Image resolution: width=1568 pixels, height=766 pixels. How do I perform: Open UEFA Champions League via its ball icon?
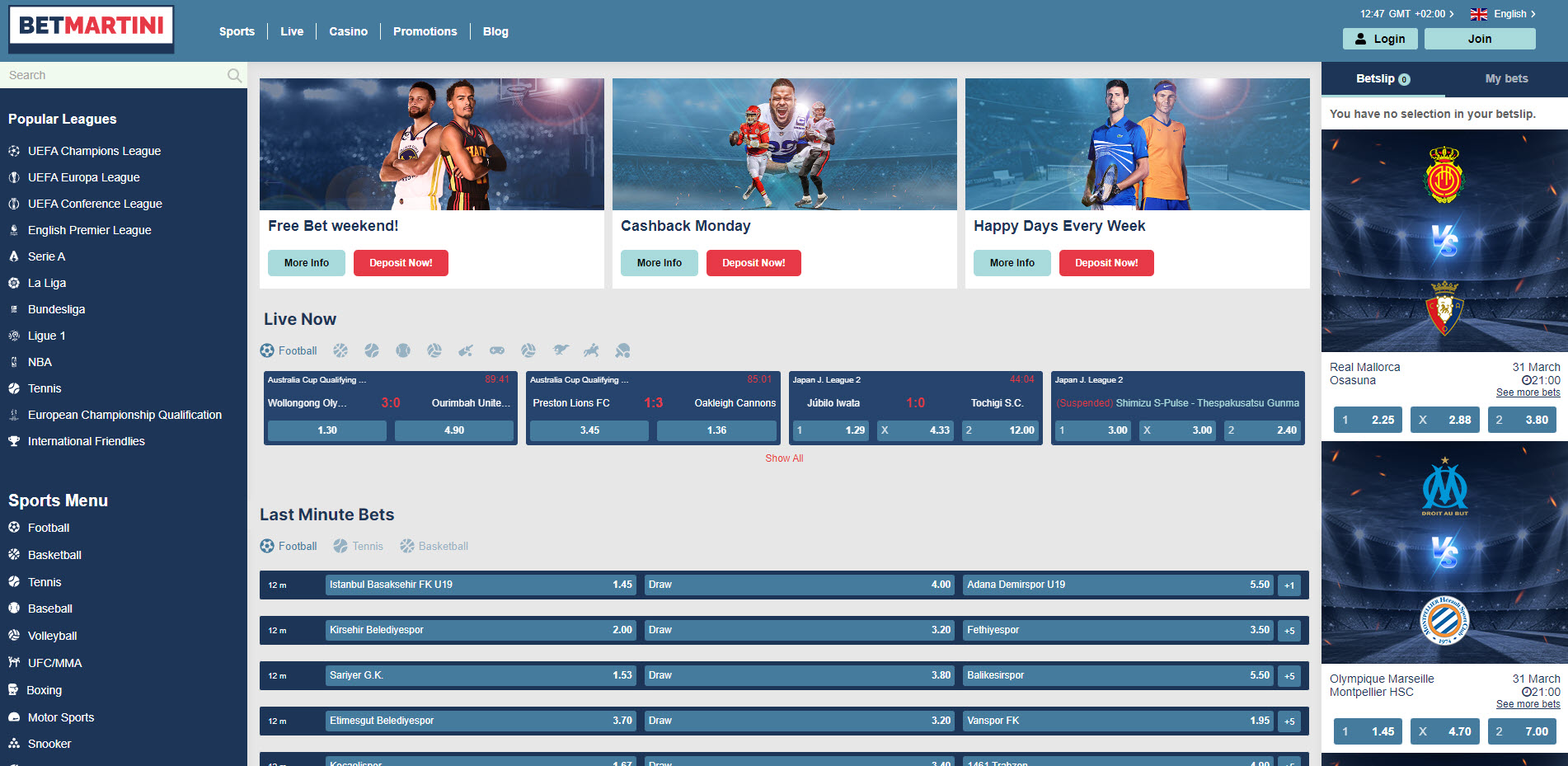click(14, 151)
